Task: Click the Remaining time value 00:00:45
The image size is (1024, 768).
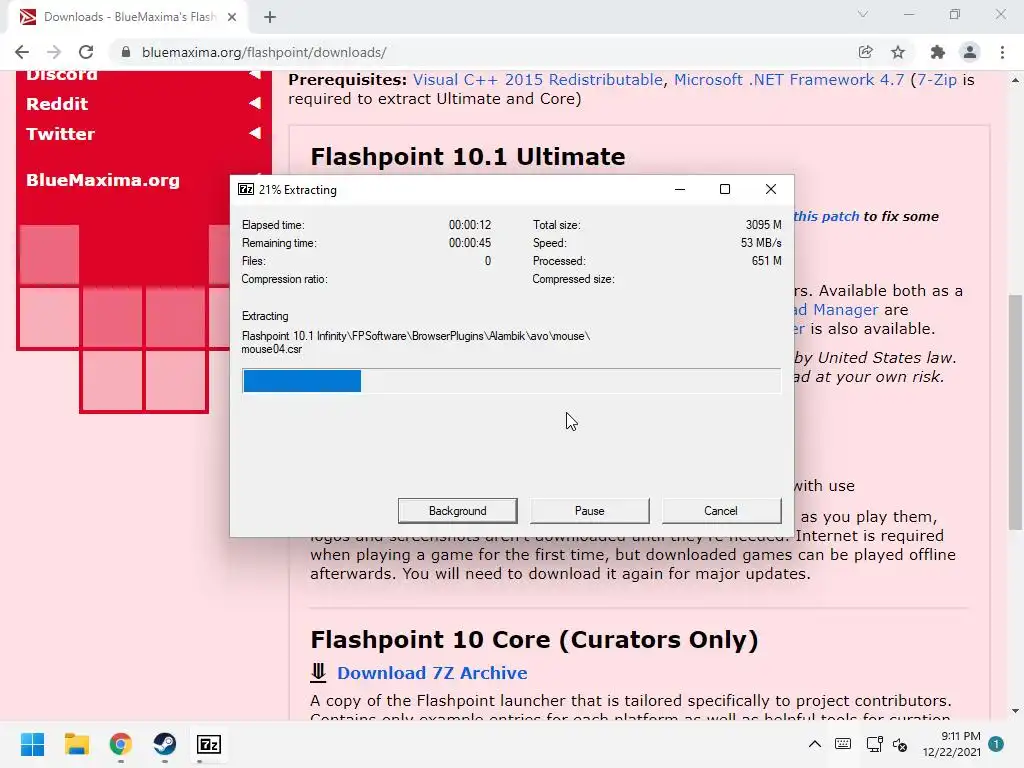Action: 470,243
